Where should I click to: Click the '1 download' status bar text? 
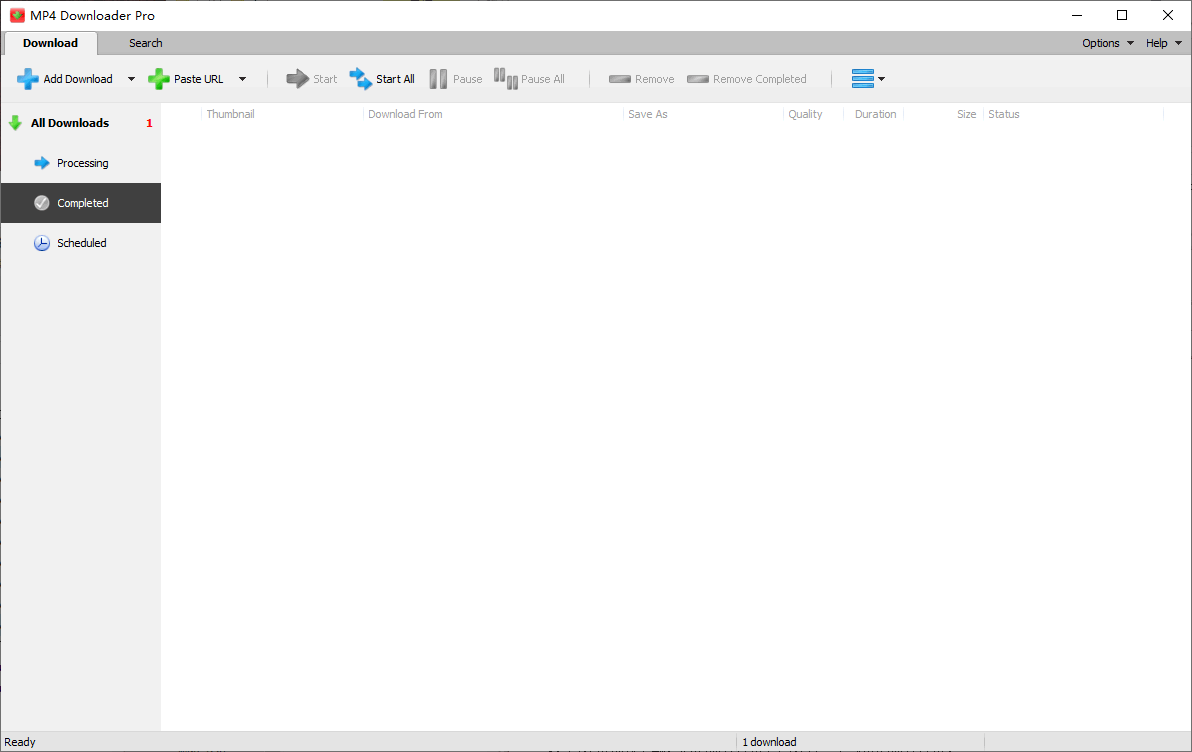click(769, 742)
